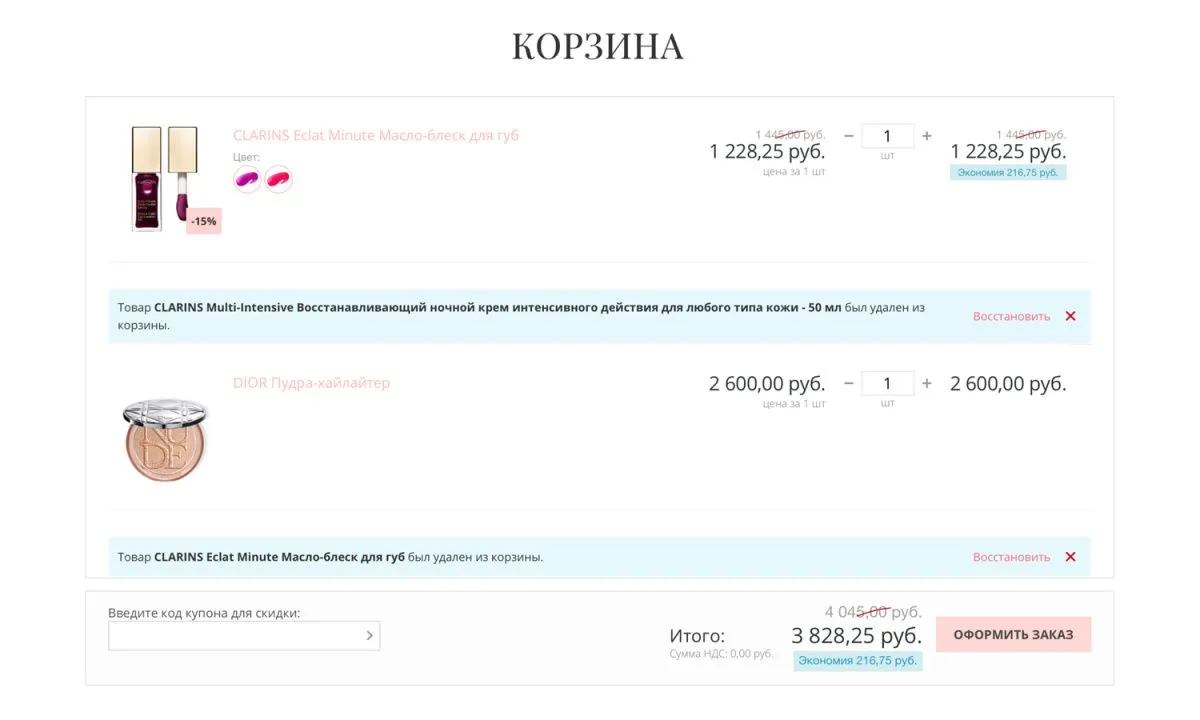Image resolution: width=1200 pixels, height=720 pixels.
Task: Click the DIOR highlighter product thumbnail
Action: [x=165, y=436]
